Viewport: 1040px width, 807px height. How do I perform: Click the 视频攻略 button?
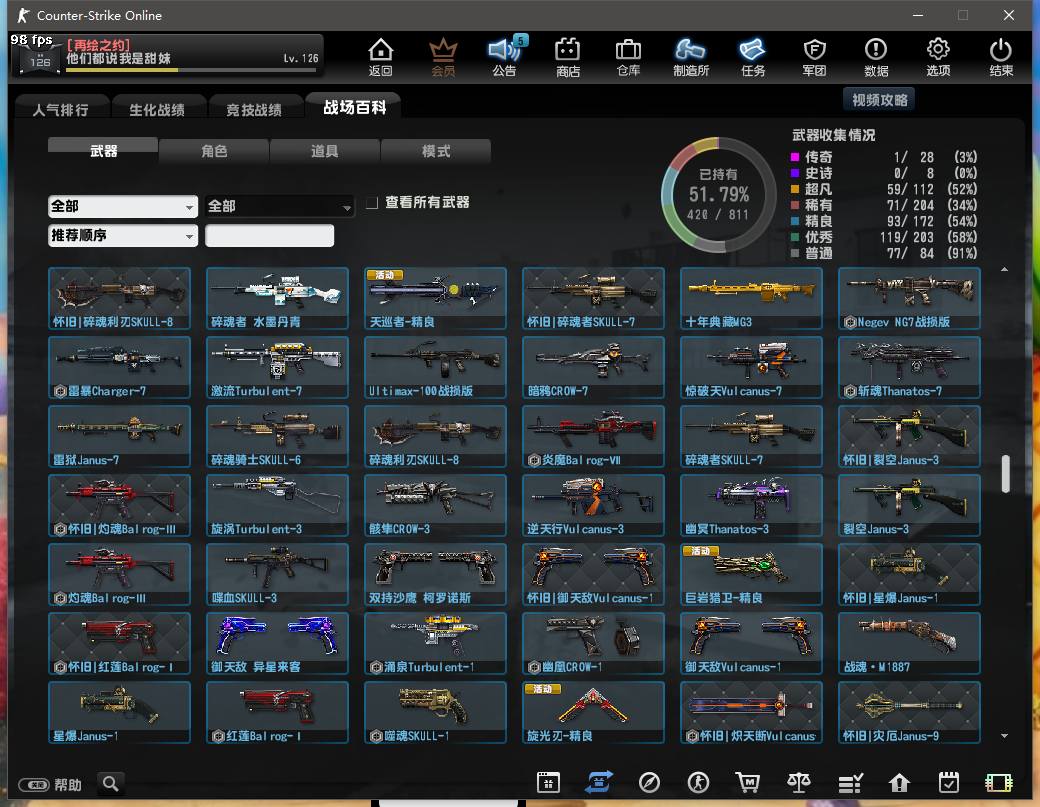click(x=879, y=99)
